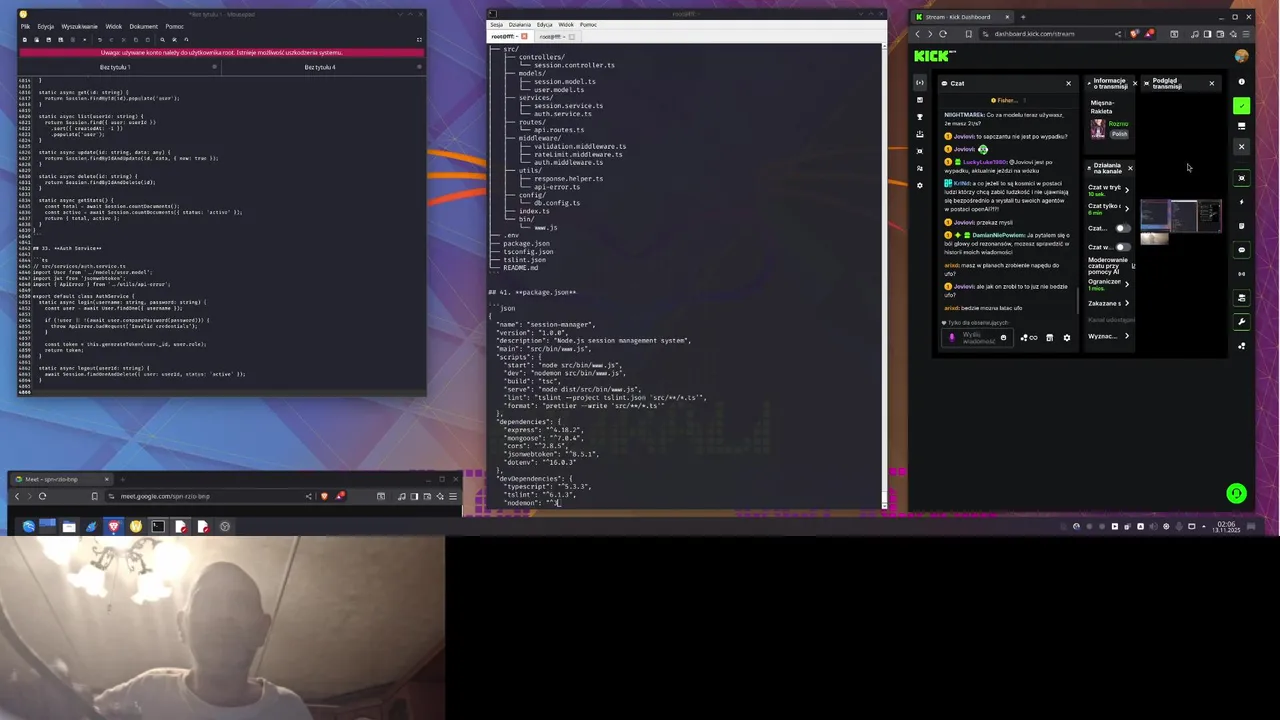Open Dokument menu in Mousepad

(143, 27)
